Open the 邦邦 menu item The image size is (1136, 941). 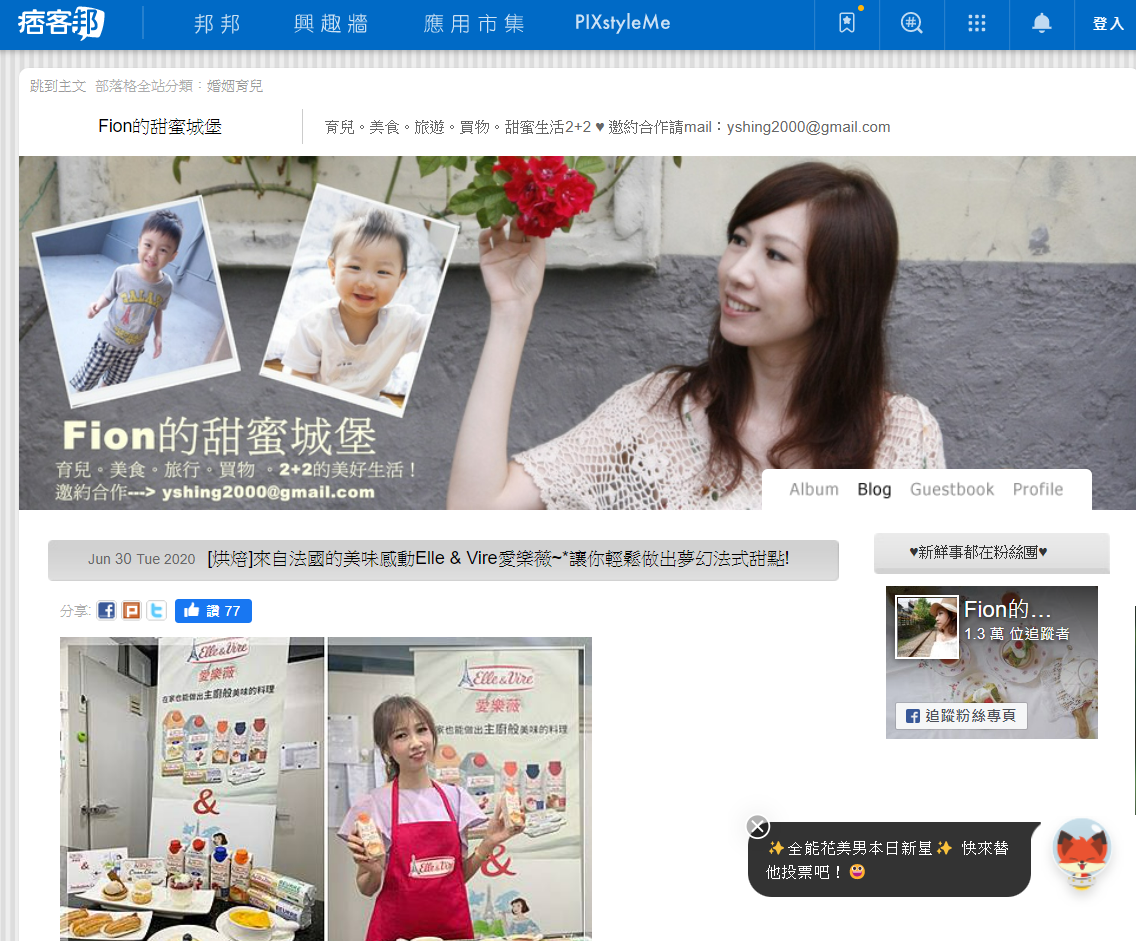tap(218, 24)
